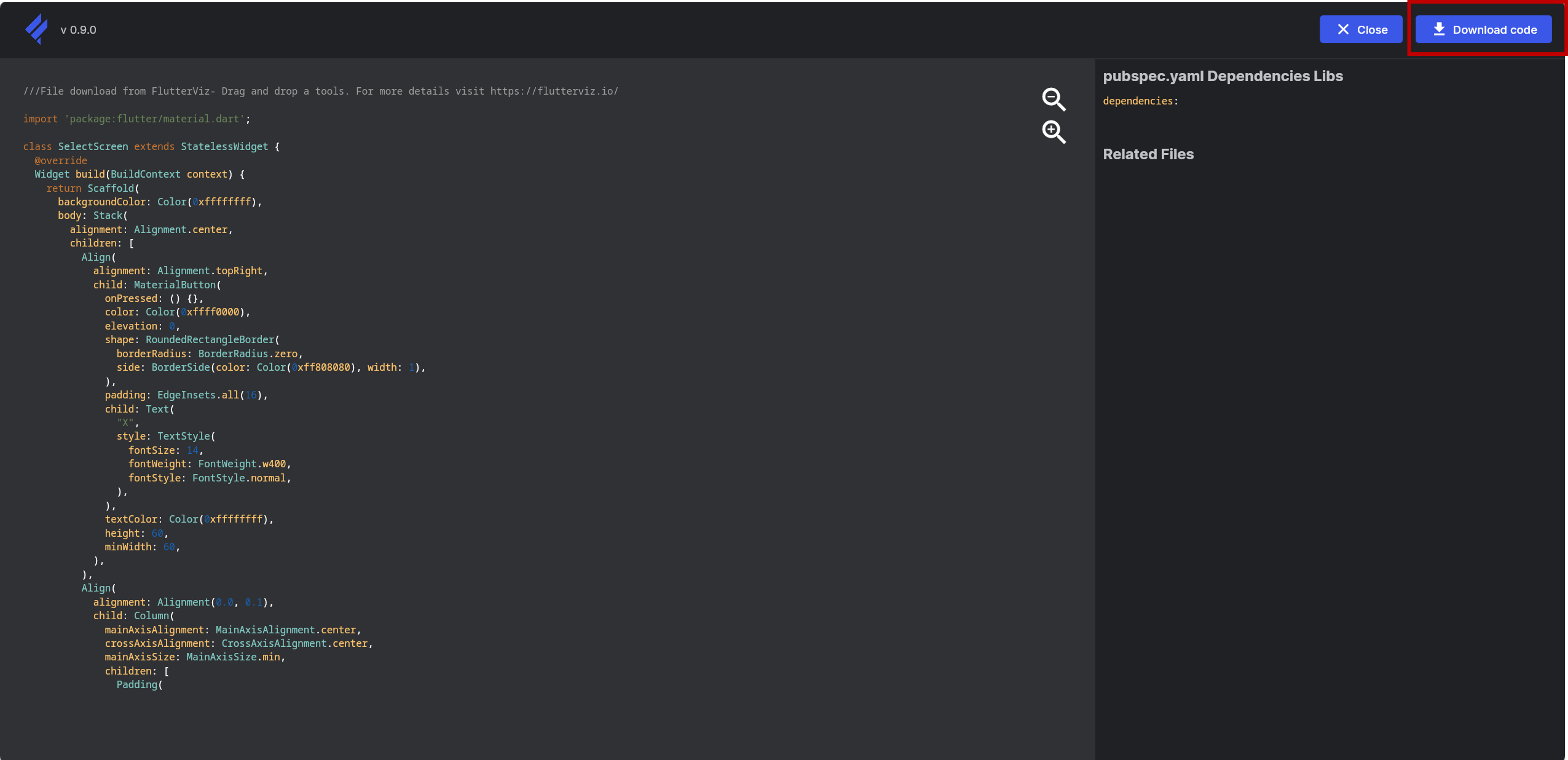Click the EdgeInsets.all(16) padding line
The image size is (1568, 760).
point(186,395)
